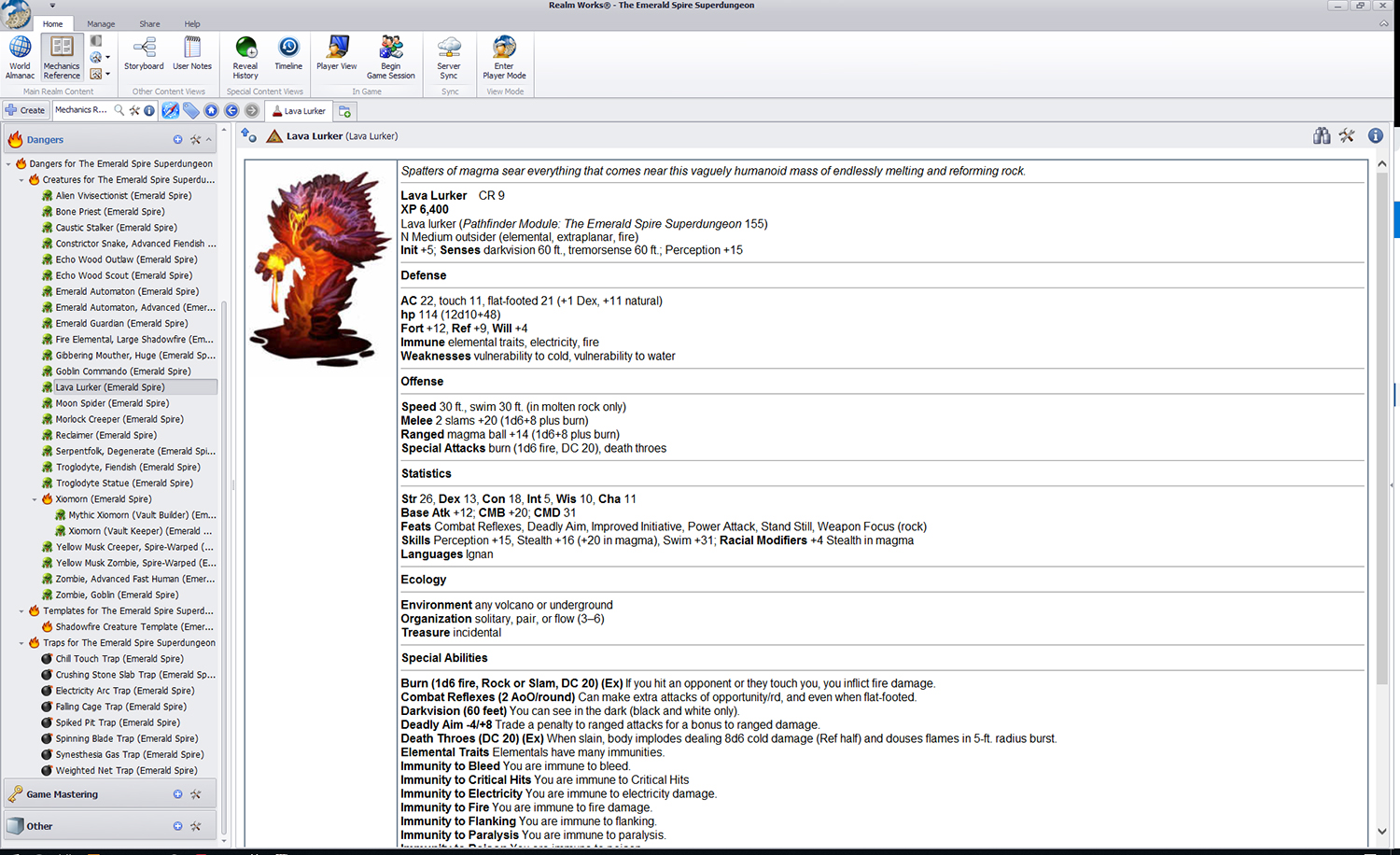Select Chill Touch Trap entry
This screenshot has height=855, width=1400.
click(x=119, y=659)
